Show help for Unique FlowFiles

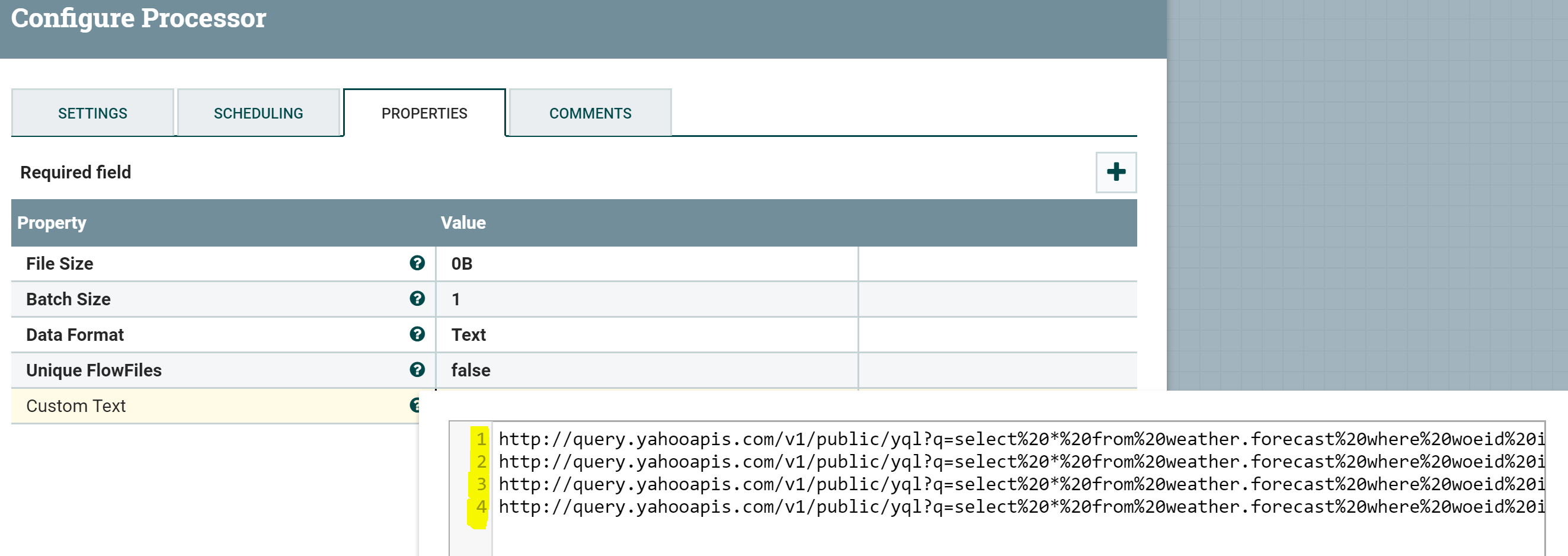(x=417, y=370)
